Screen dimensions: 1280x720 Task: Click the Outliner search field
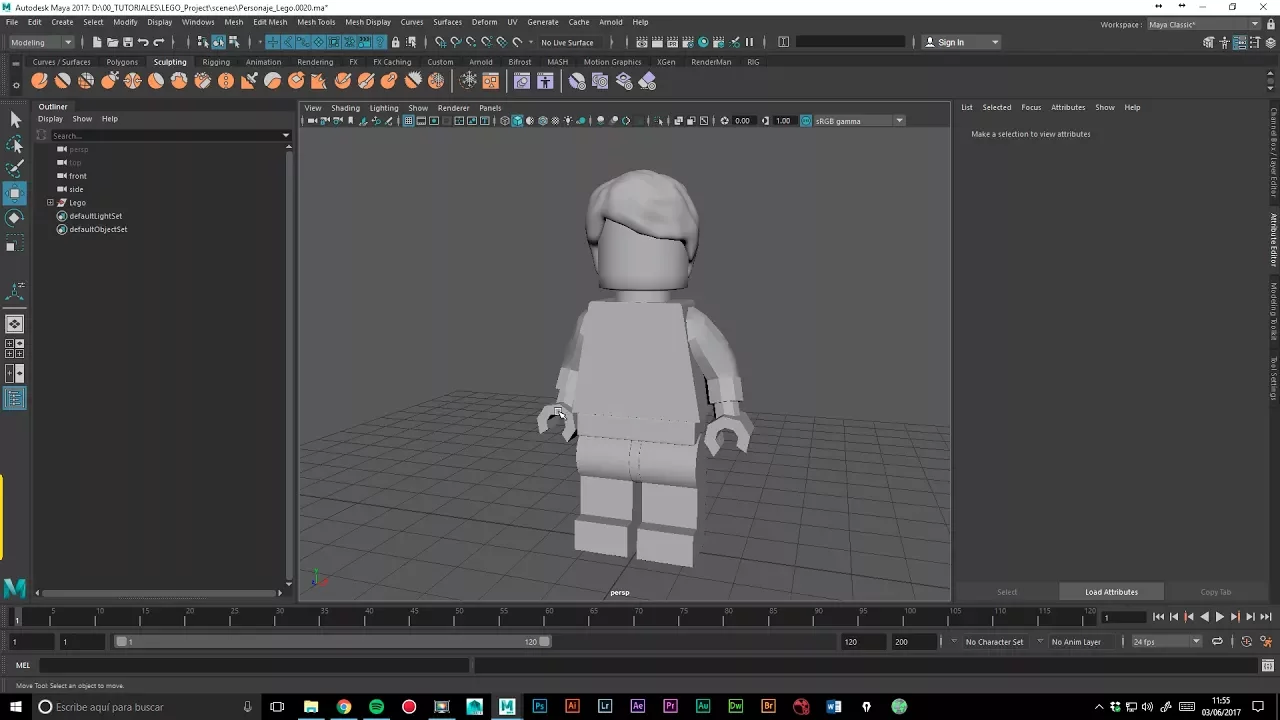pyautogui.click(x=165, y=135)
